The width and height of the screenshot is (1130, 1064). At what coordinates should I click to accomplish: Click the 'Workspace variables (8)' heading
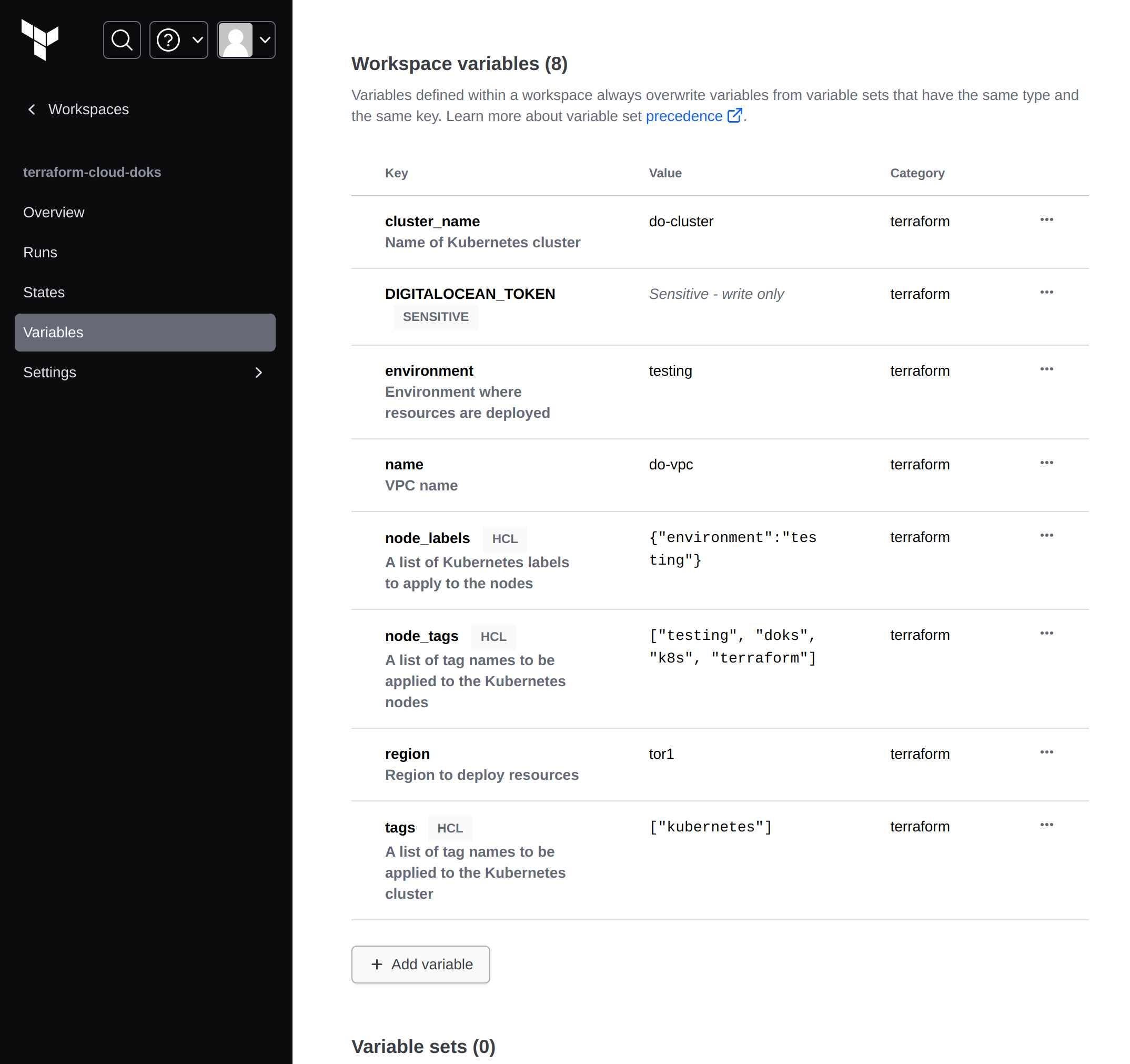coord(459,64)
